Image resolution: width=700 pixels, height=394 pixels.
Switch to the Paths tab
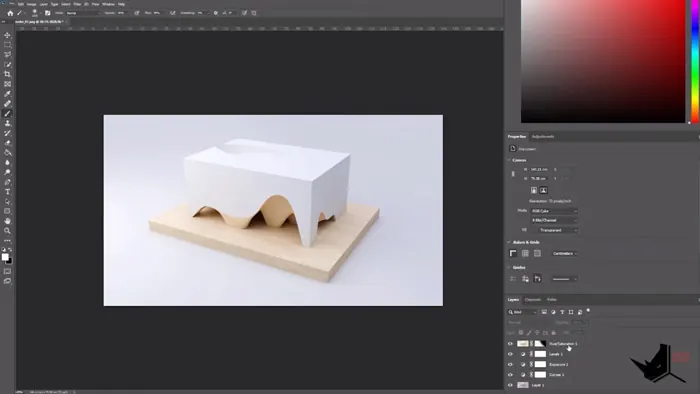[x=552, y=300]
